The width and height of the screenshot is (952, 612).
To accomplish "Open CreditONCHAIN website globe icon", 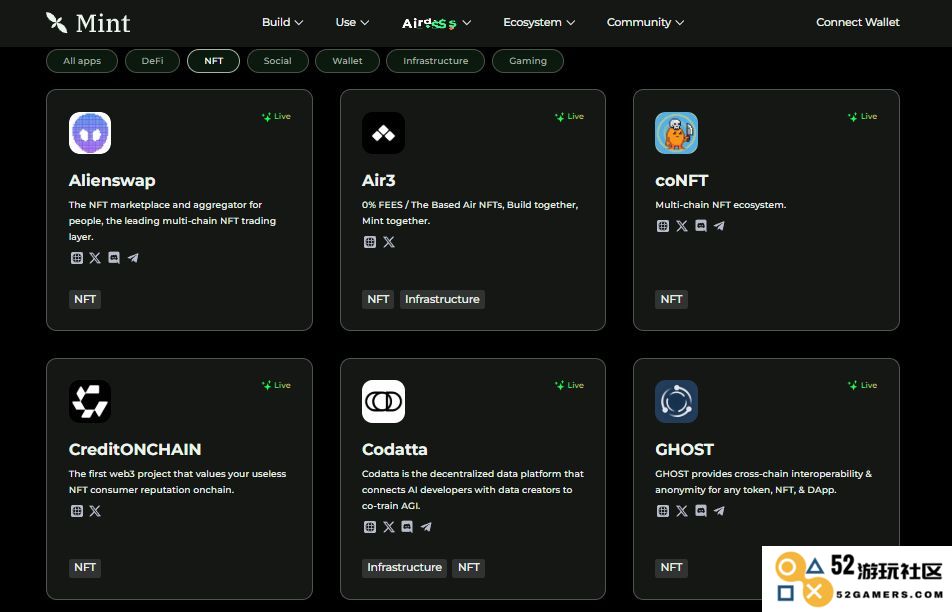I will pos(76,511).
